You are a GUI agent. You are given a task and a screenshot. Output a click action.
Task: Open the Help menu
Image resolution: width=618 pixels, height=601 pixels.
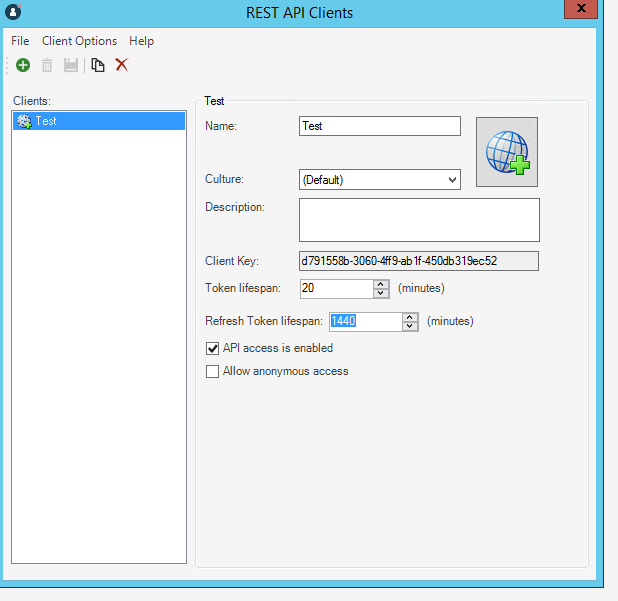click(141, 41)
